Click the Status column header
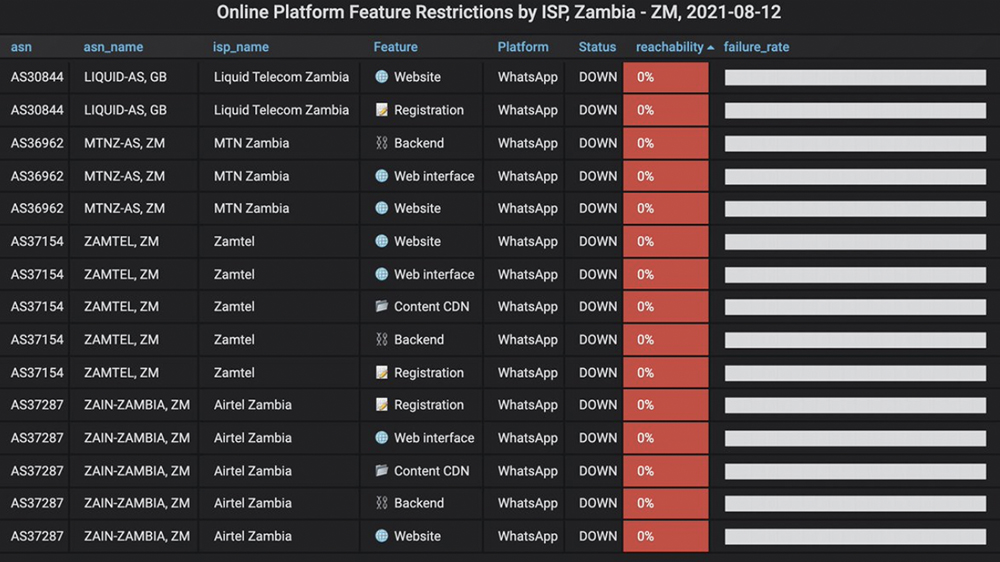The width and height of the screenshot is (1000, 562). tap(598, 47)
